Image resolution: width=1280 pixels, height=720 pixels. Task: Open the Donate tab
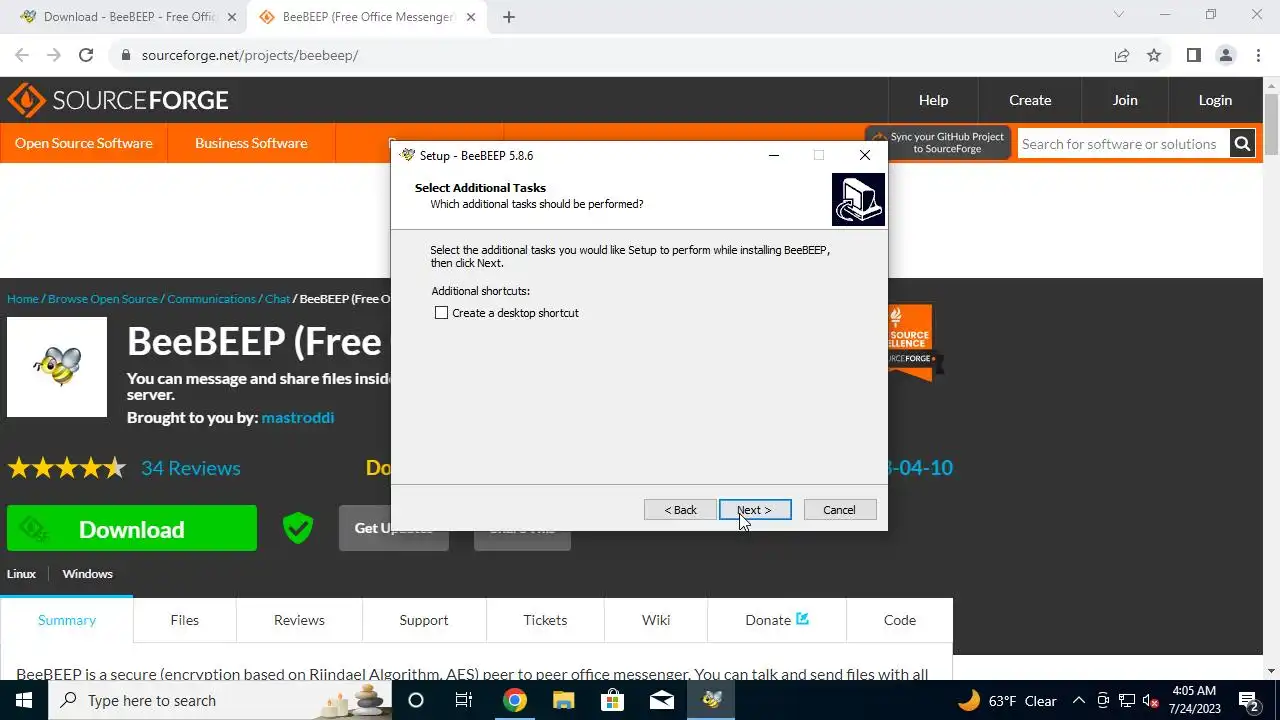point(777,620)
